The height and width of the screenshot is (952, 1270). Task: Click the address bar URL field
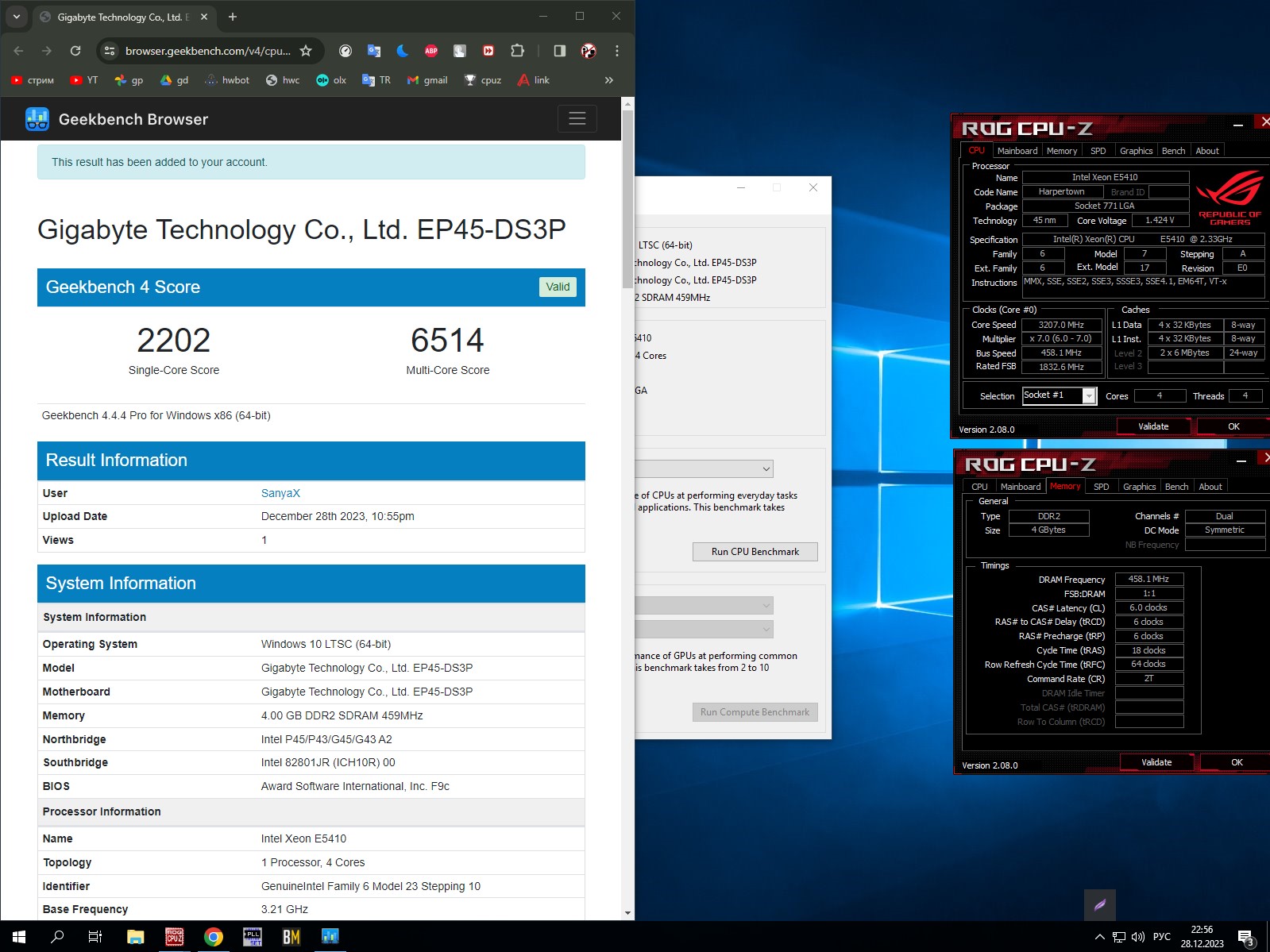click(208, 51)
